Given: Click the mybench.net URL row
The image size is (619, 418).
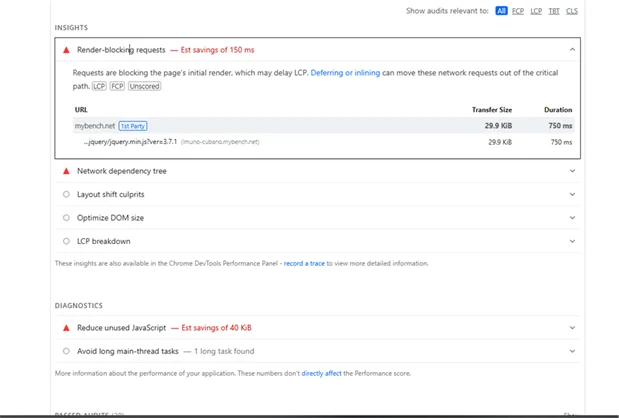Looking at the screenshot, I should pos(323,126).
